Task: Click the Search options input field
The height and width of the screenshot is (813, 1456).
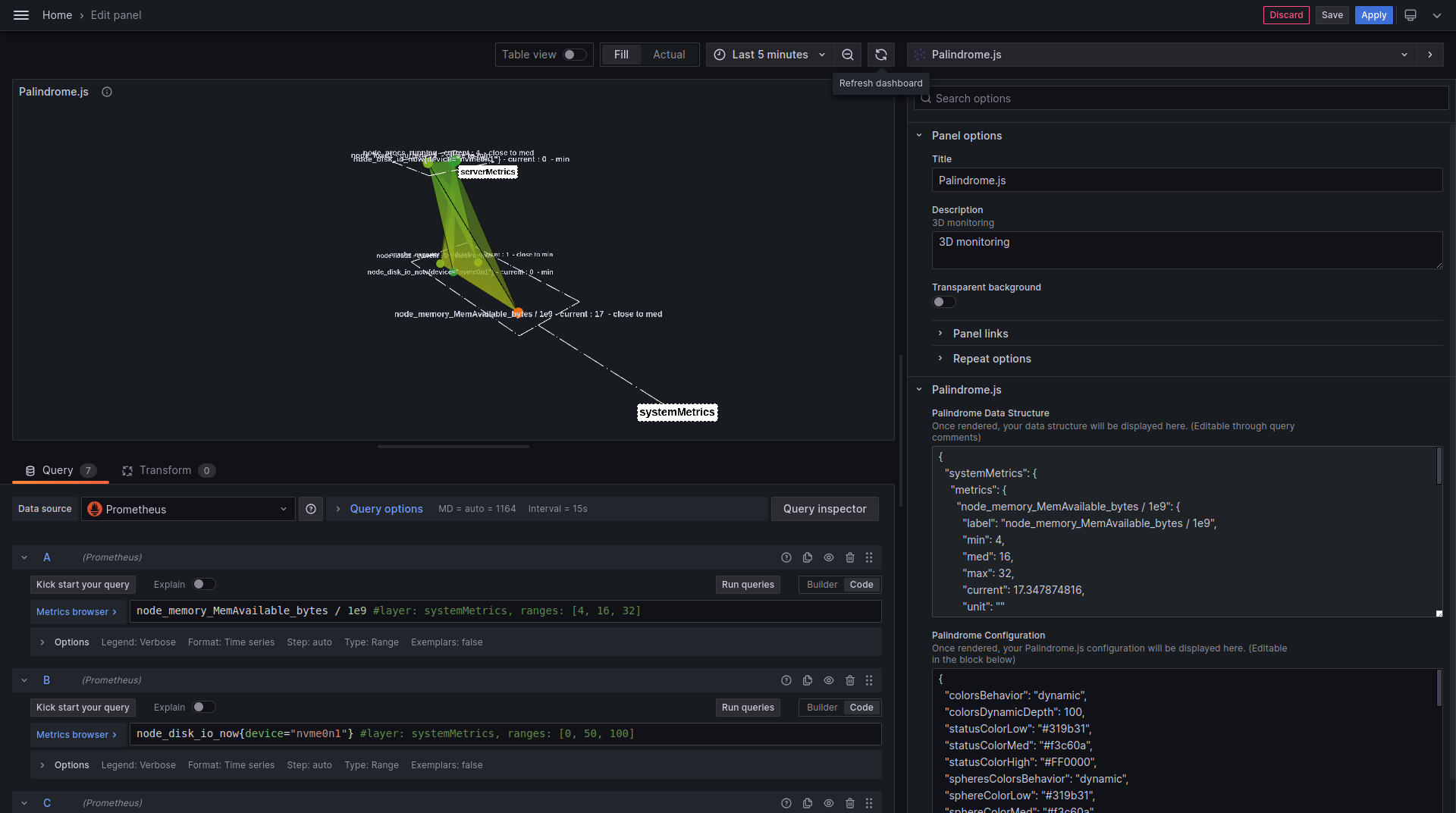Action: [1181, 99]
